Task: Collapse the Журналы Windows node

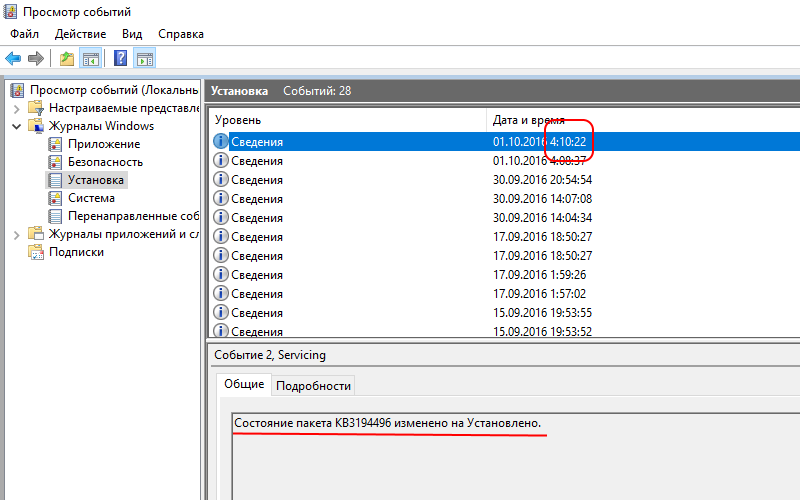Action: click(x=17, y=126)
